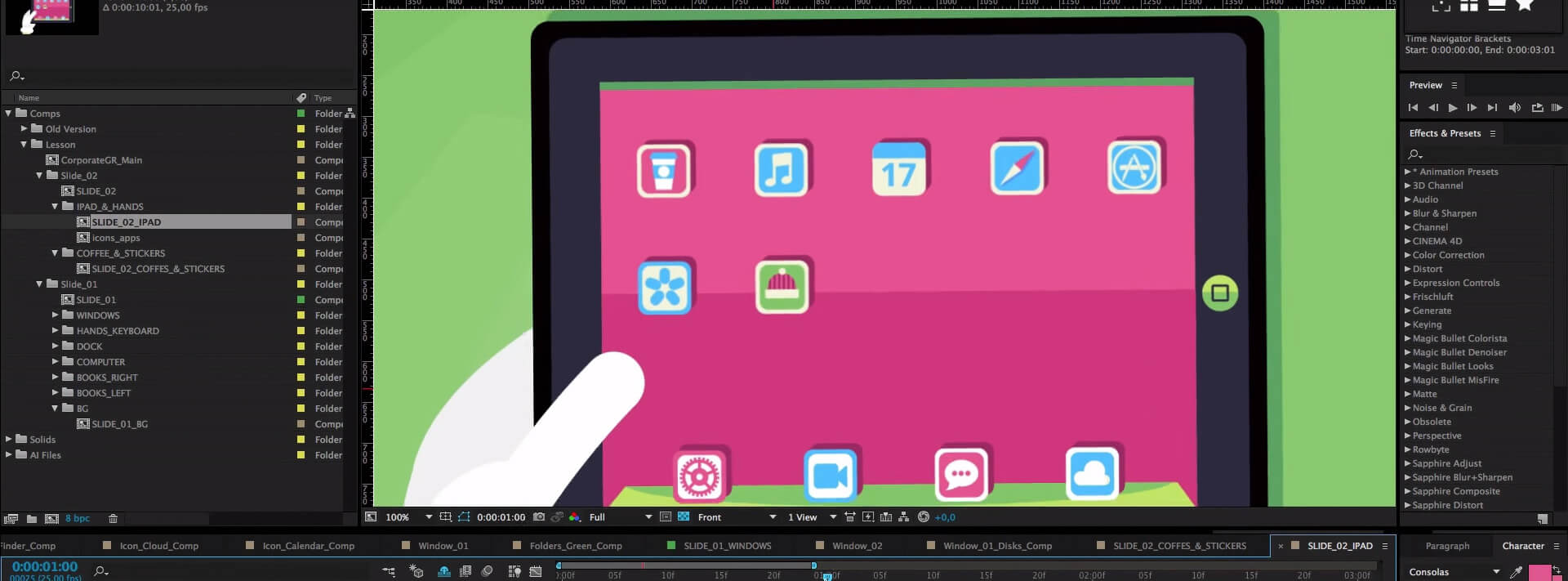Click the Graph Editor icon in timeline

pyautogui.click(x=536, y=572)
